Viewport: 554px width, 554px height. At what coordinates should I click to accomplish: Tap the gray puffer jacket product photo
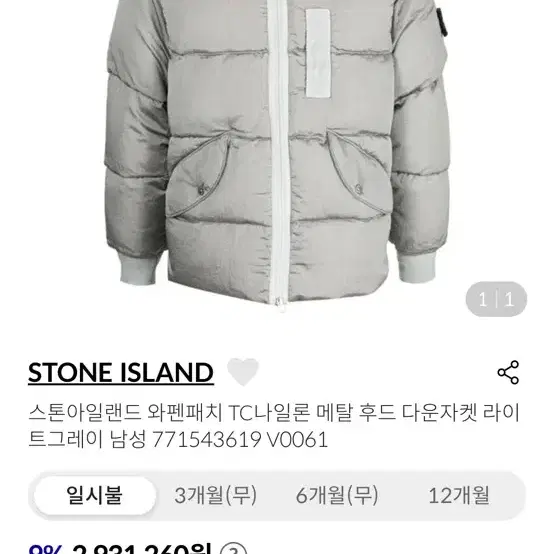coord(278,152)
